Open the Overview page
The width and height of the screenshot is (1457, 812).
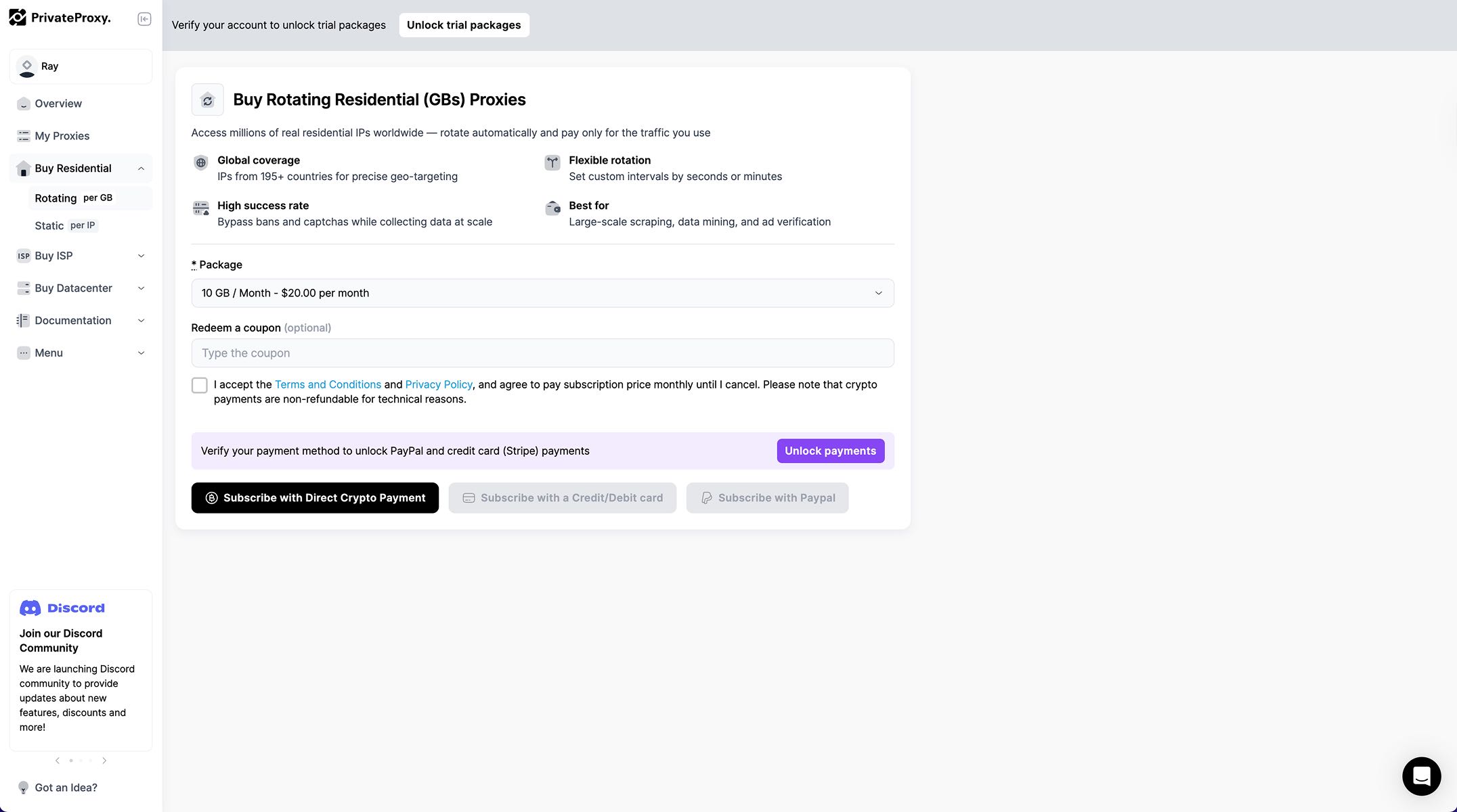click(x=58, y=104)
